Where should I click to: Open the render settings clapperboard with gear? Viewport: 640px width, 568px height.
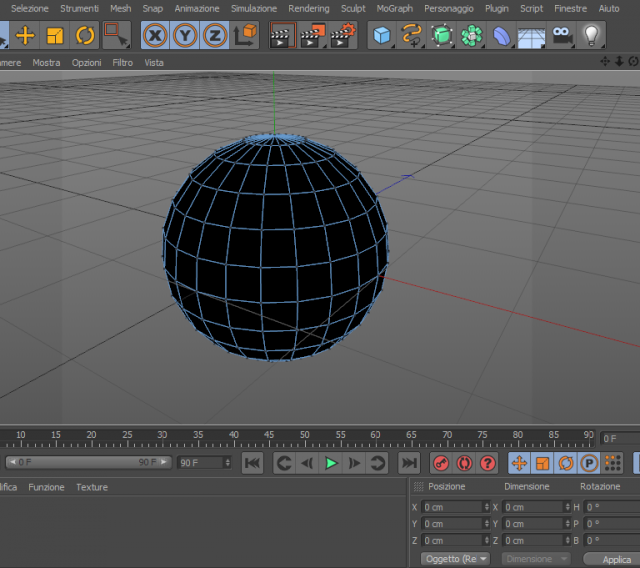[x=343, y=36]
